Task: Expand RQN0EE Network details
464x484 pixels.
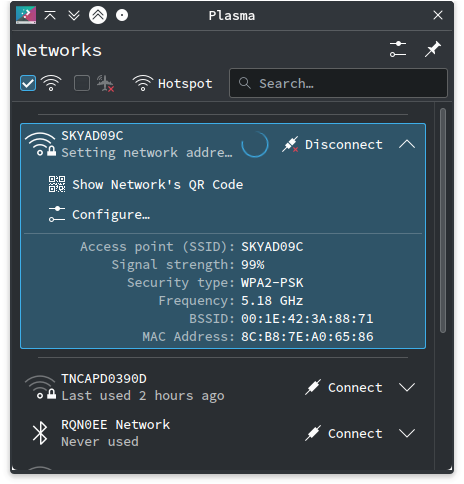Action: [407, 433]
